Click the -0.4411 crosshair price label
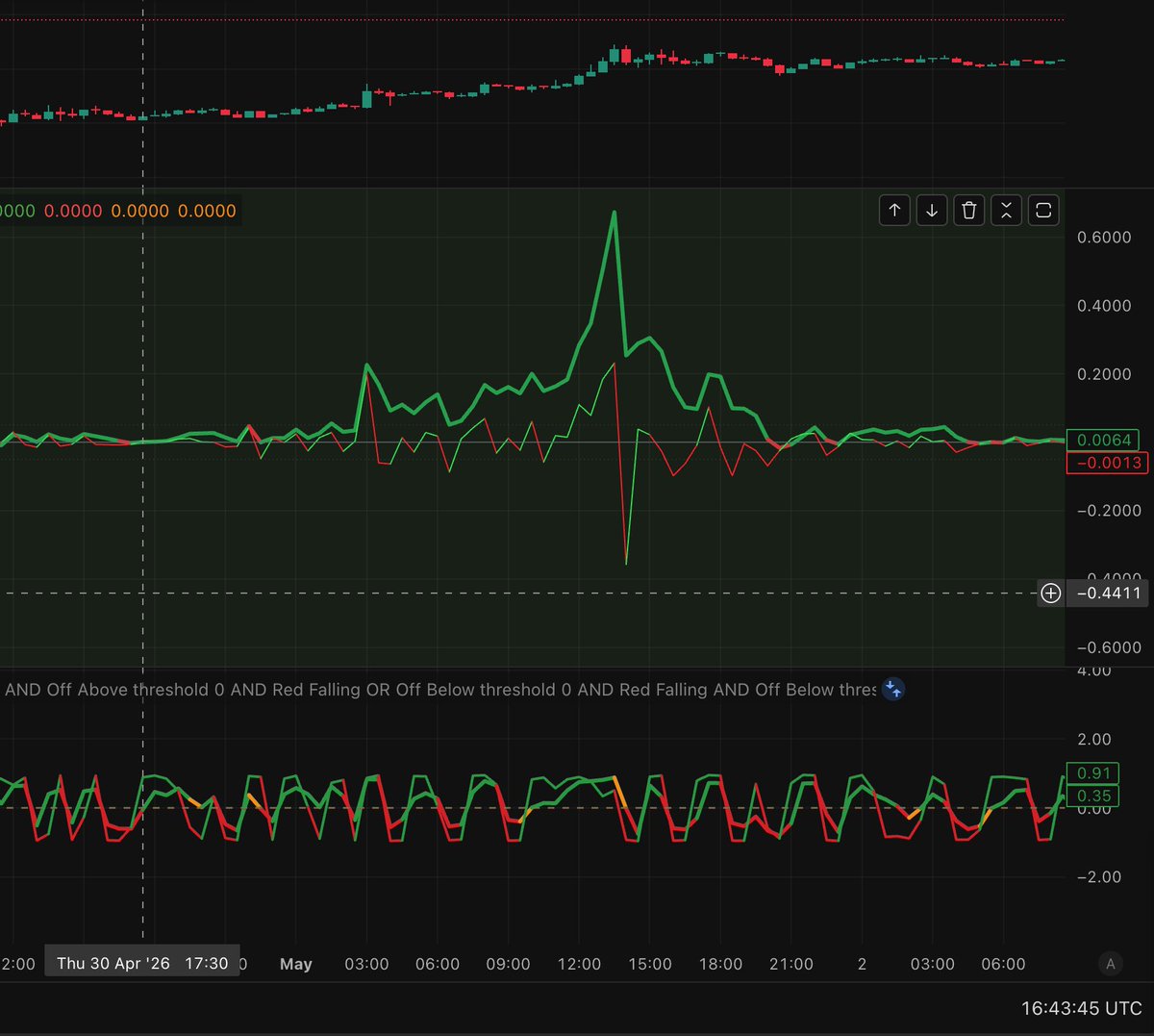This screenshot has width=1154, height=1036. (1108, 594)
